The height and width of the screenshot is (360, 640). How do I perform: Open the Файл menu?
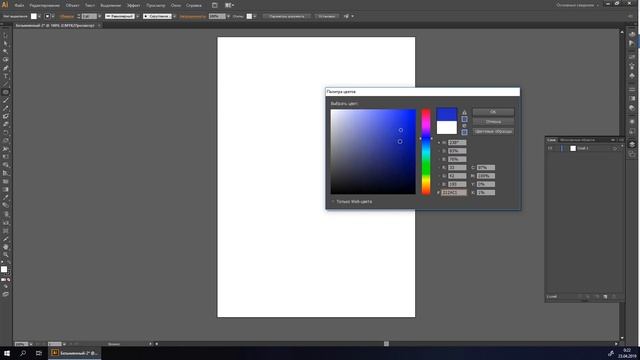coord(19,5)
